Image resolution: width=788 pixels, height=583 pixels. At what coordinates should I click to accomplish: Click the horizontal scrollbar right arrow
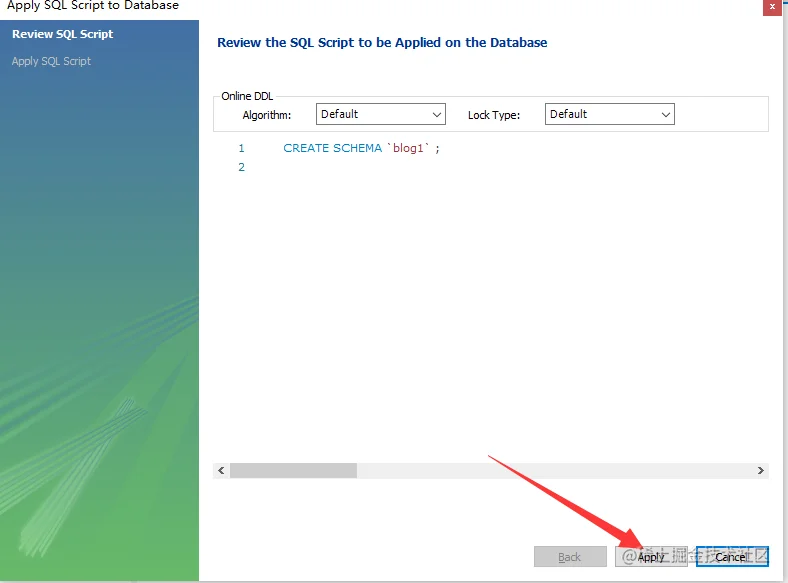760,470
